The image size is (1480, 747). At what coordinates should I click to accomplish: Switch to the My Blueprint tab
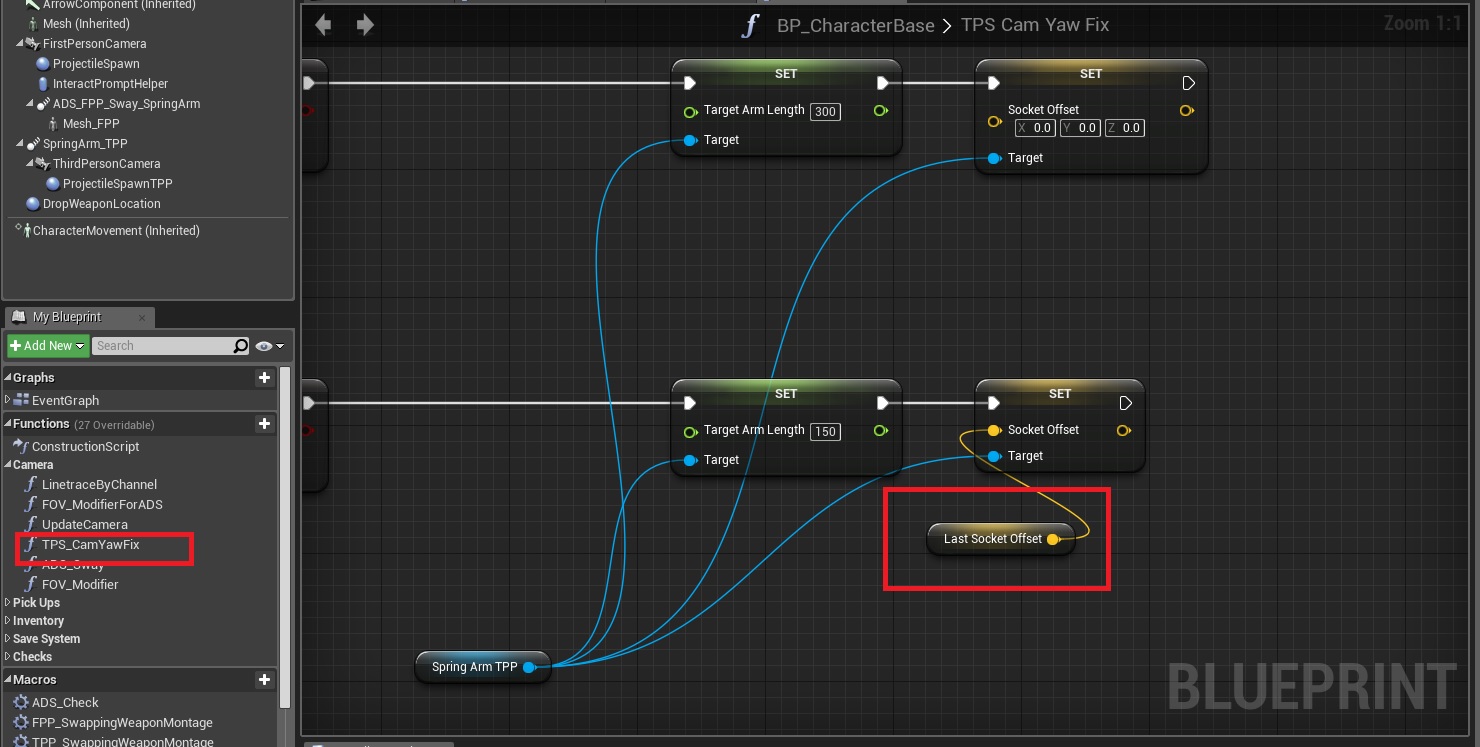point(66,317)
